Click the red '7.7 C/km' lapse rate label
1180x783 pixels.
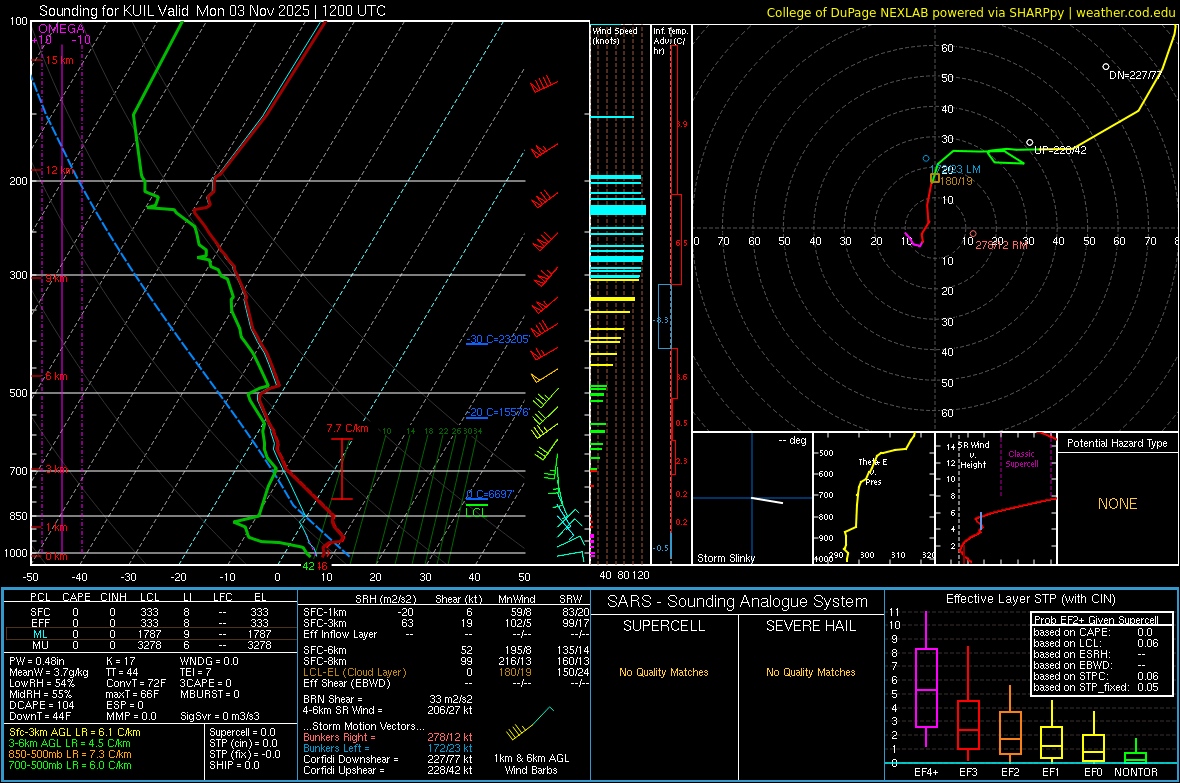tap(348, 428)
